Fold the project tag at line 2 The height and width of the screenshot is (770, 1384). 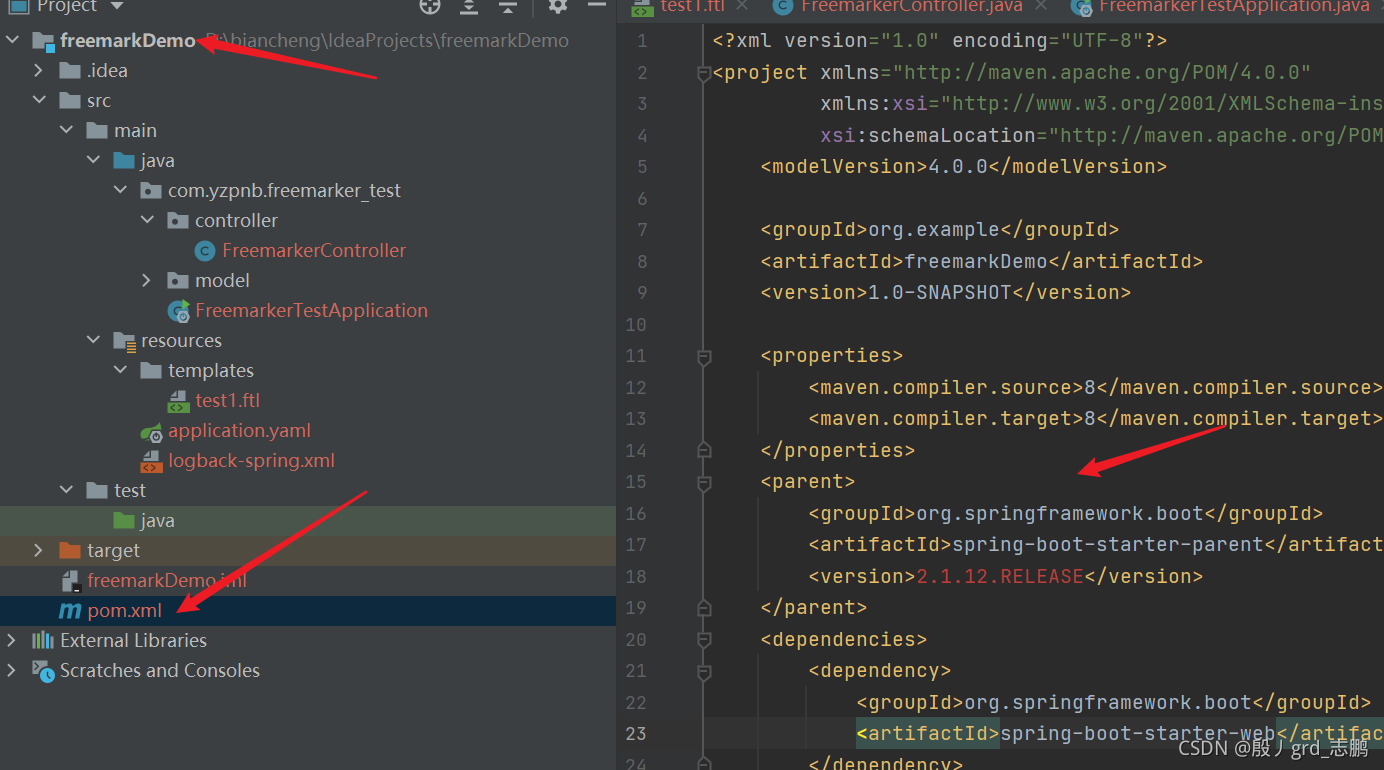pos(704,73)
